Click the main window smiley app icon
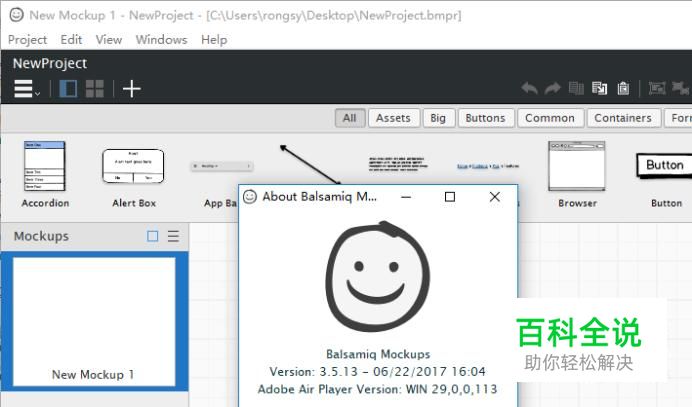 coord(16,15)
